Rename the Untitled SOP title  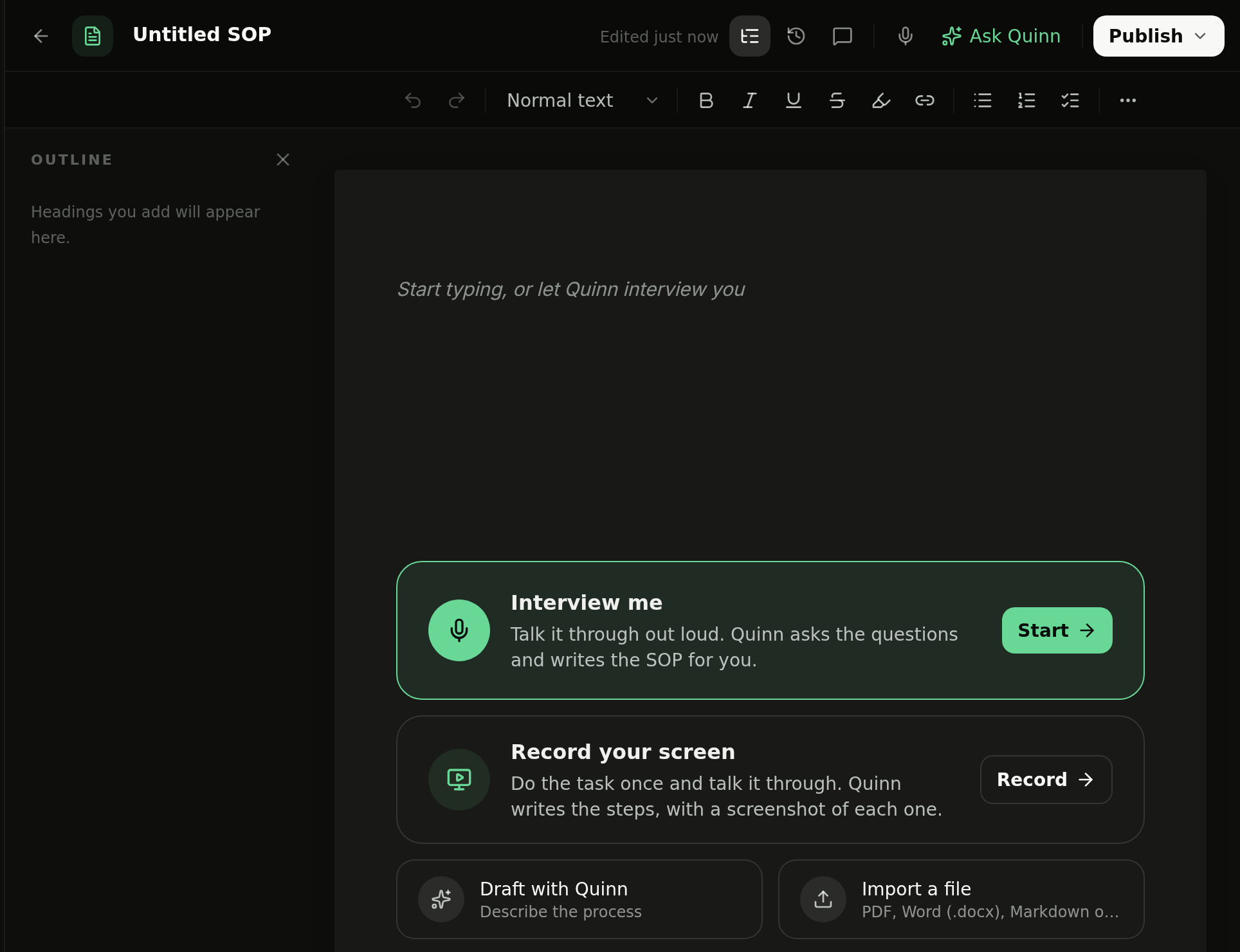(x=202, y=35)
